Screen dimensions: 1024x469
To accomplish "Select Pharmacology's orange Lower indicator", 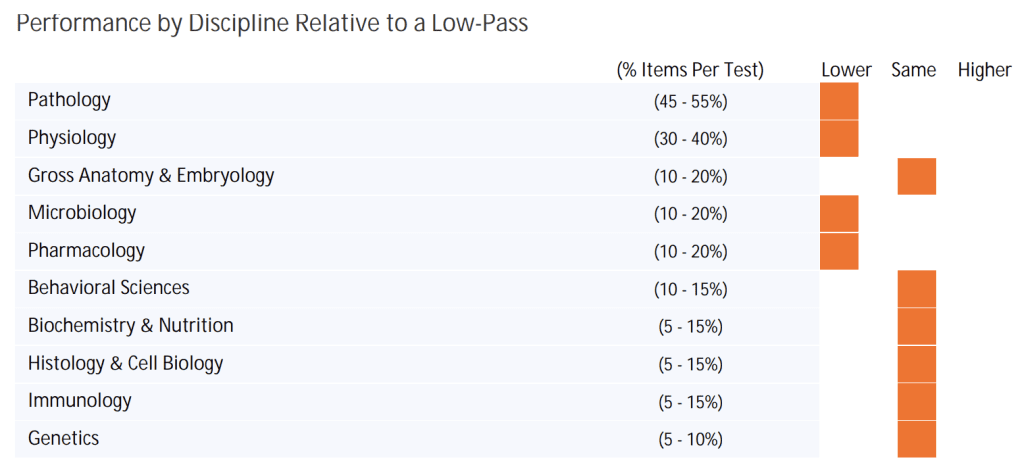I will [x=839, y=251].
